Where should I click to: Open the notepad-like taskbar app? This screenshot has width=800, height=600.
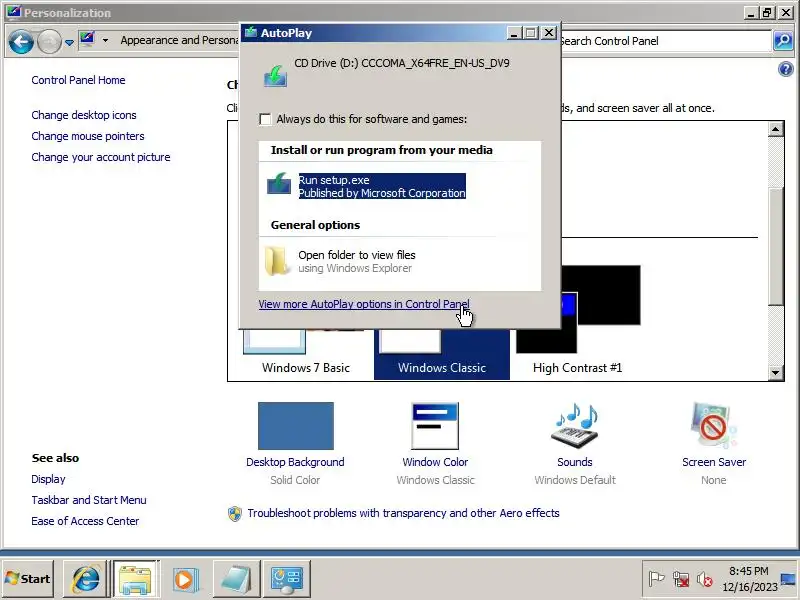pos(236,579)
